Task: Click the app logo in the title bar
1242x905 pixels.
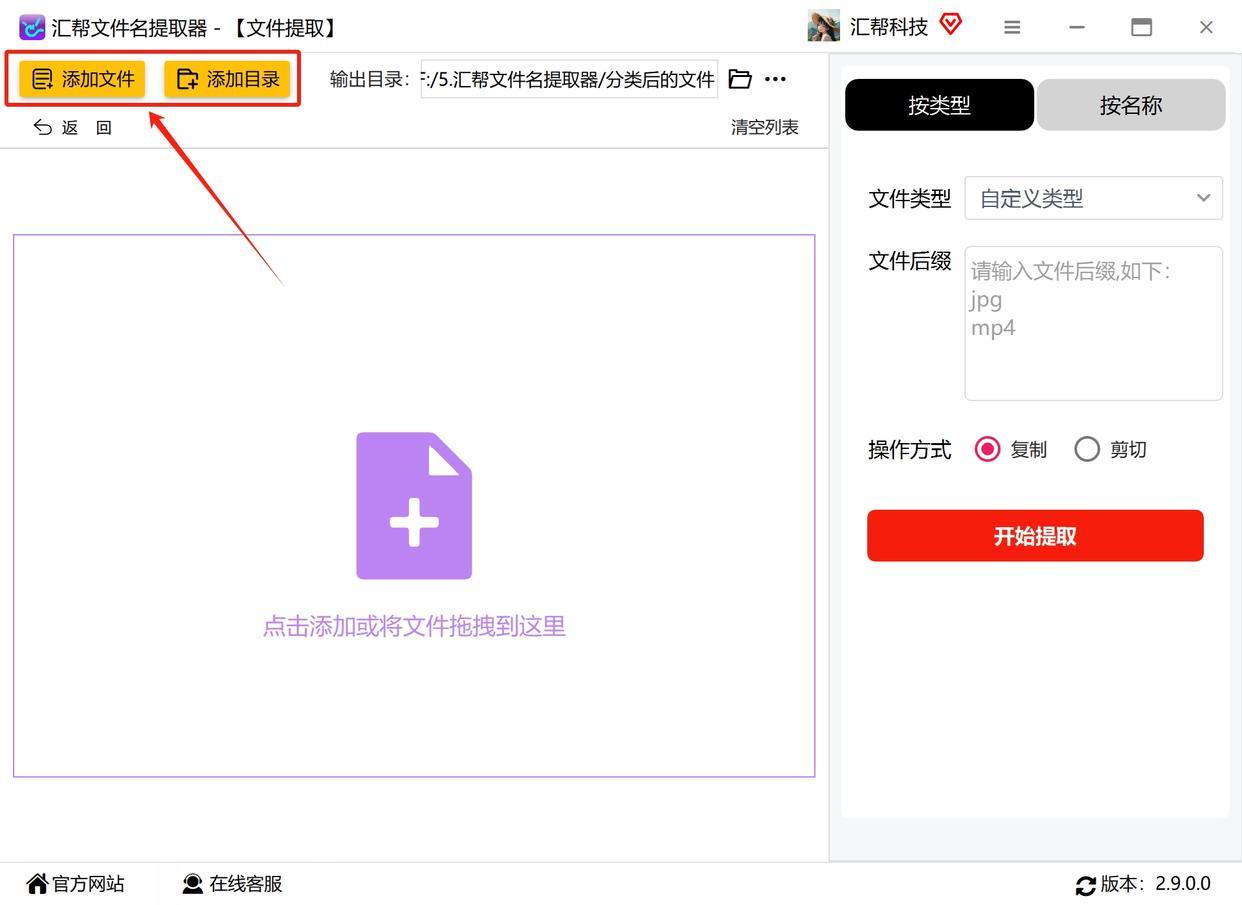Action: 32,27
